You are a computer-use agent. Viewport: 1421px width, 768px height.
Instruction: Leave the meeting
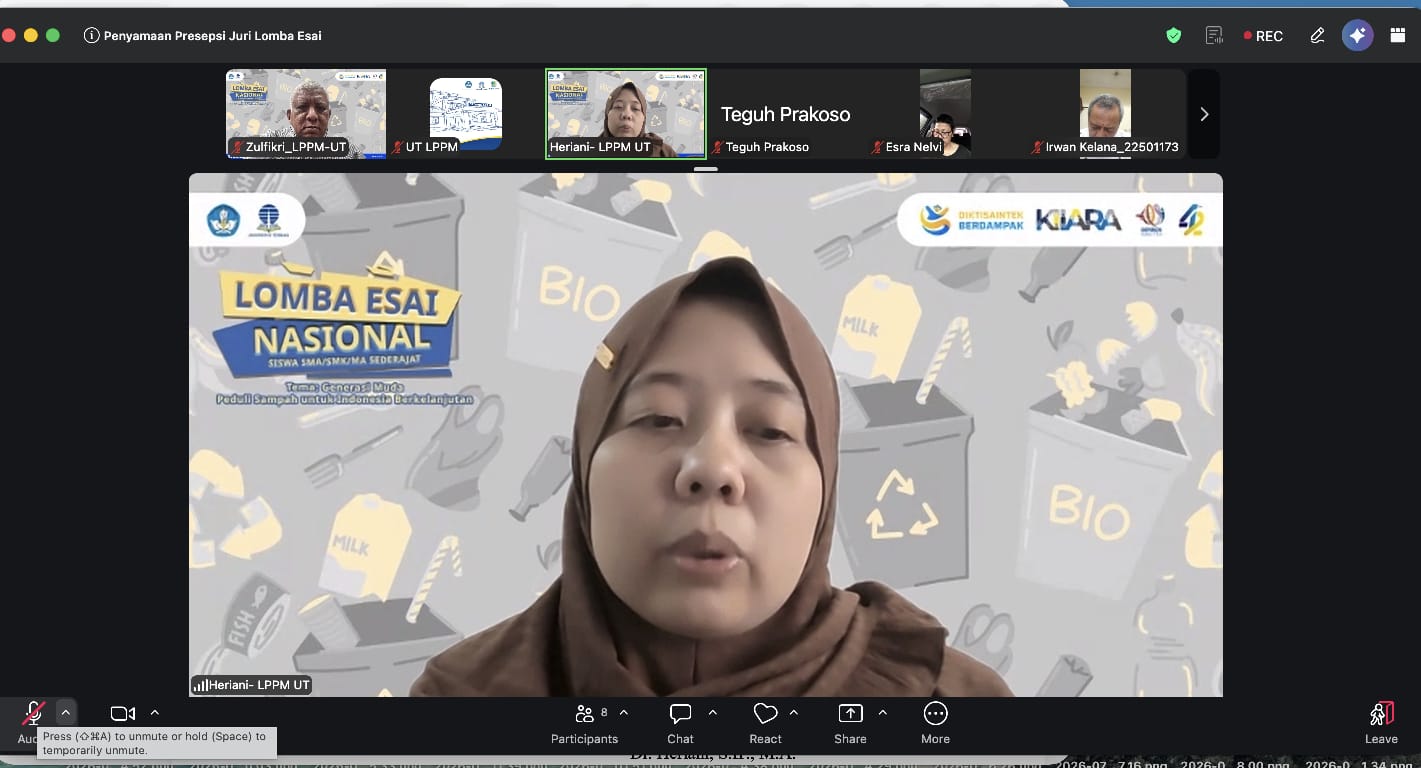click(x=1381, y=724)
